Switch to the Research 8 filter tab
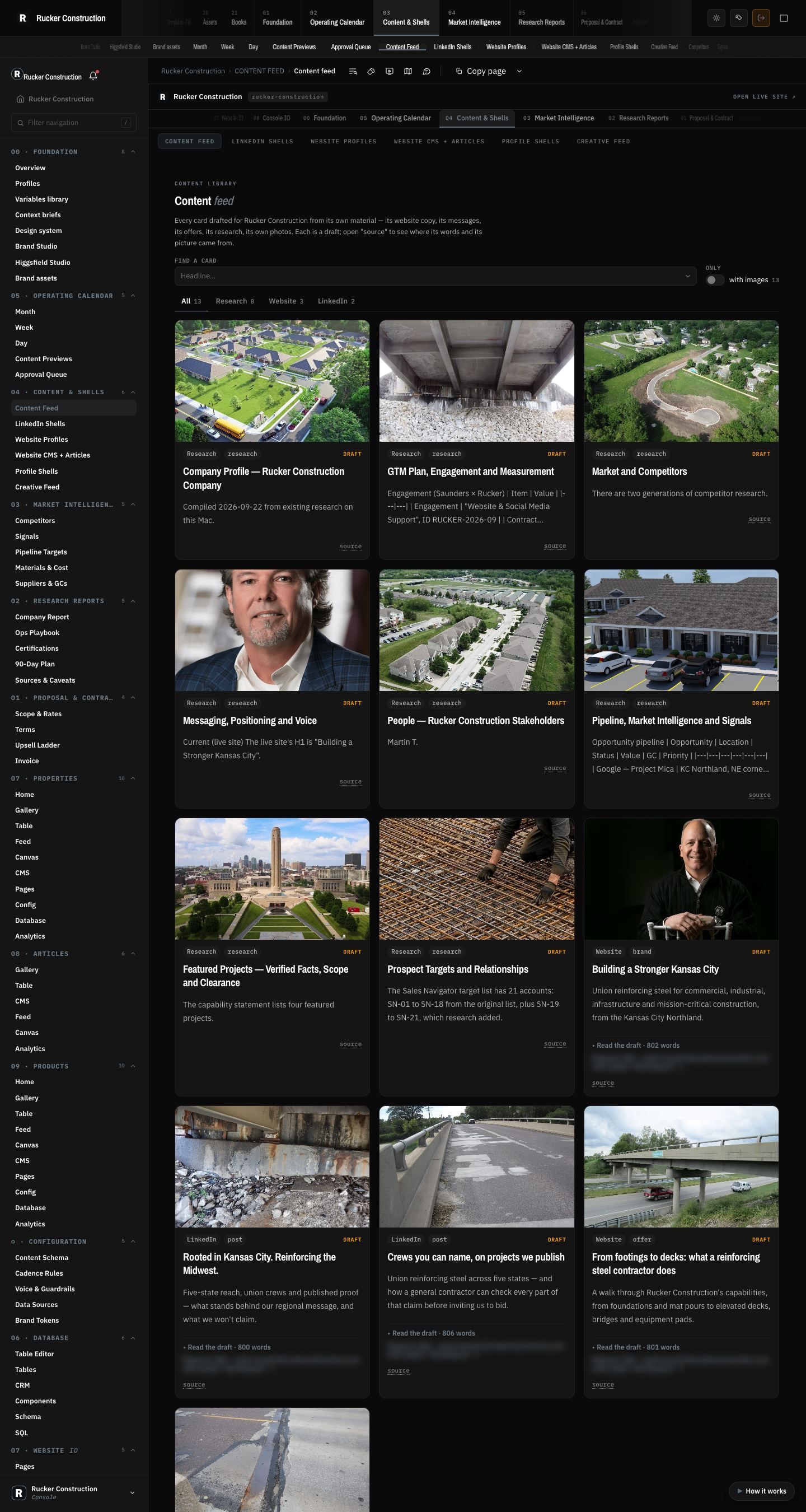806x1512 pixels. 235,301
